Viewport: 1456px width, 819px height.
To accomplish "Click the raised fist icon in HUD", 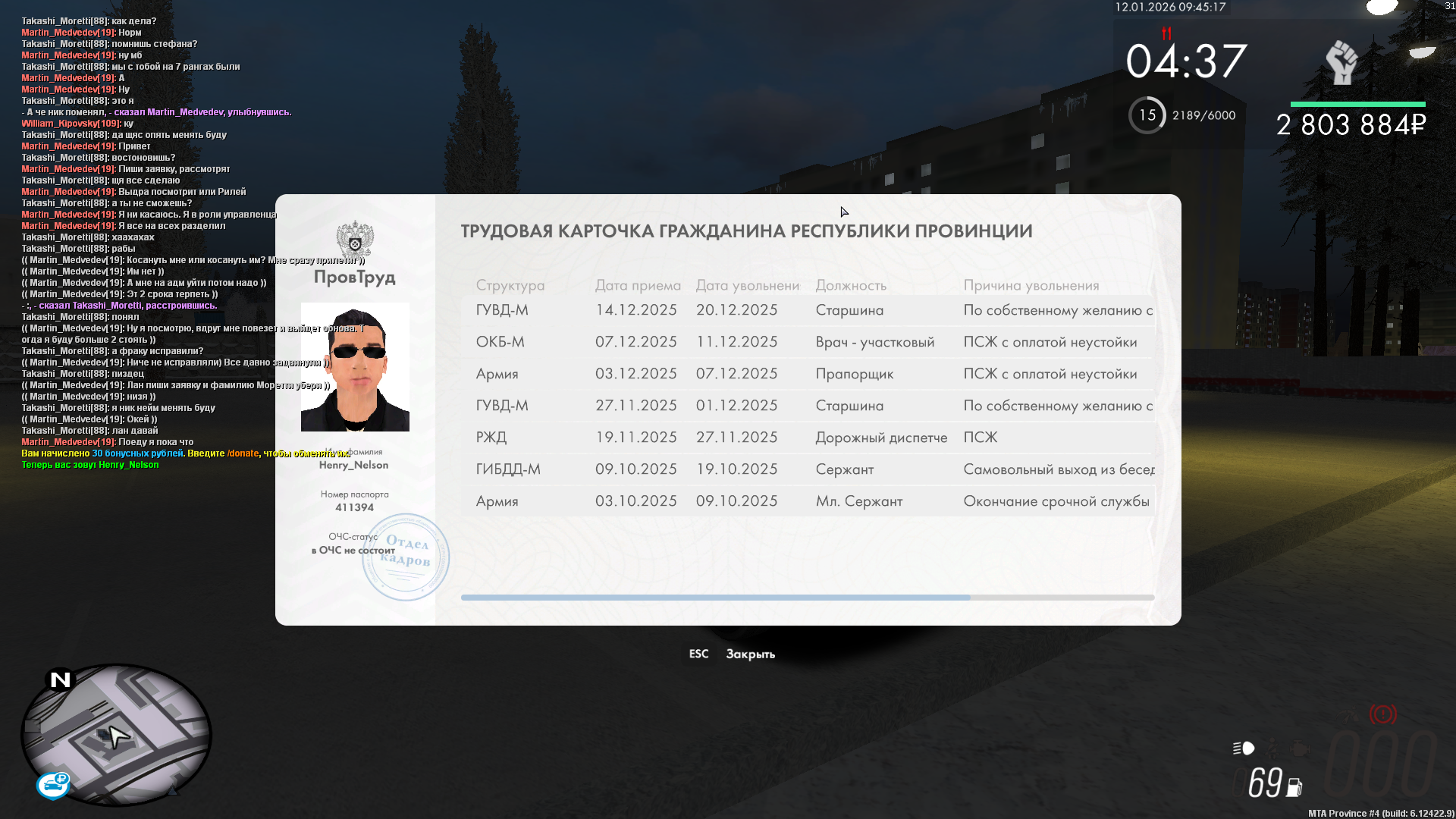I will click(x=1341, y=62).
